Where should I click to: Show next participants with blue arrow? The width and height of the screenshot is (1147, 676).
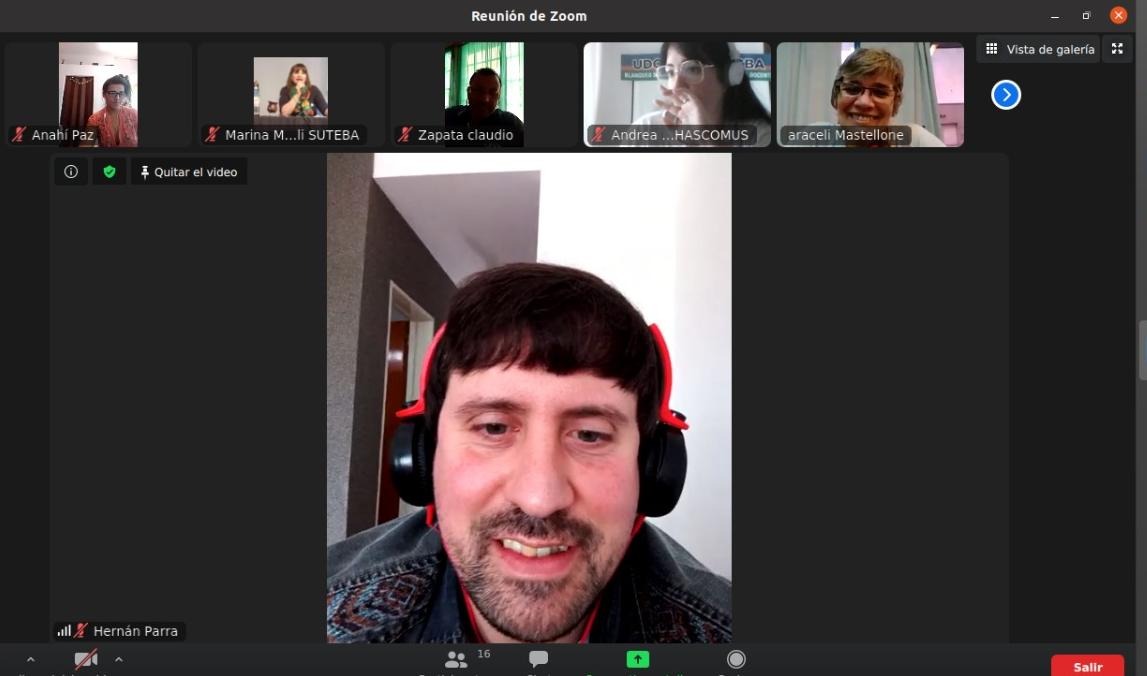1006,95
